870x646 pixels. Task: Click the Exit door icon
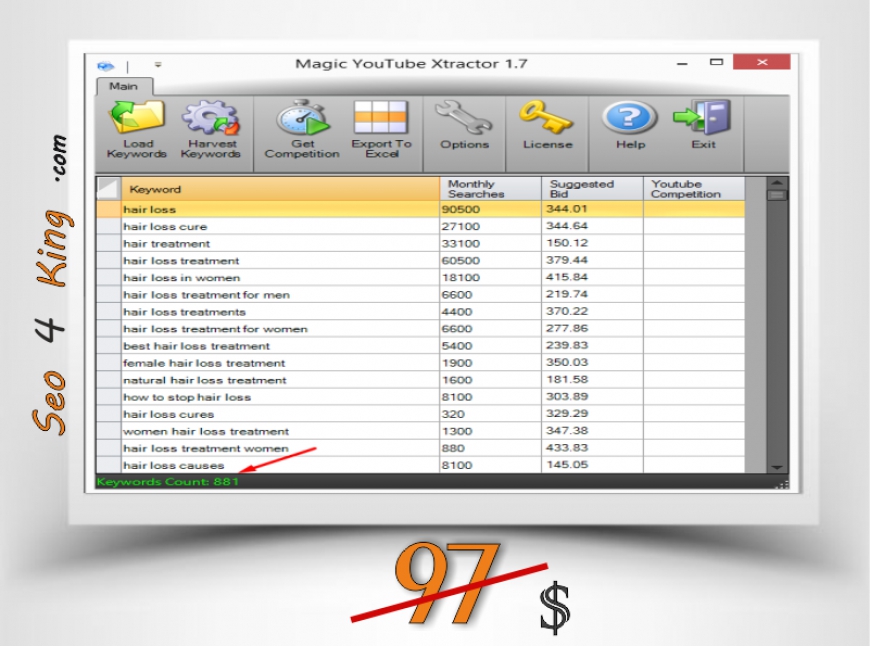702,117
